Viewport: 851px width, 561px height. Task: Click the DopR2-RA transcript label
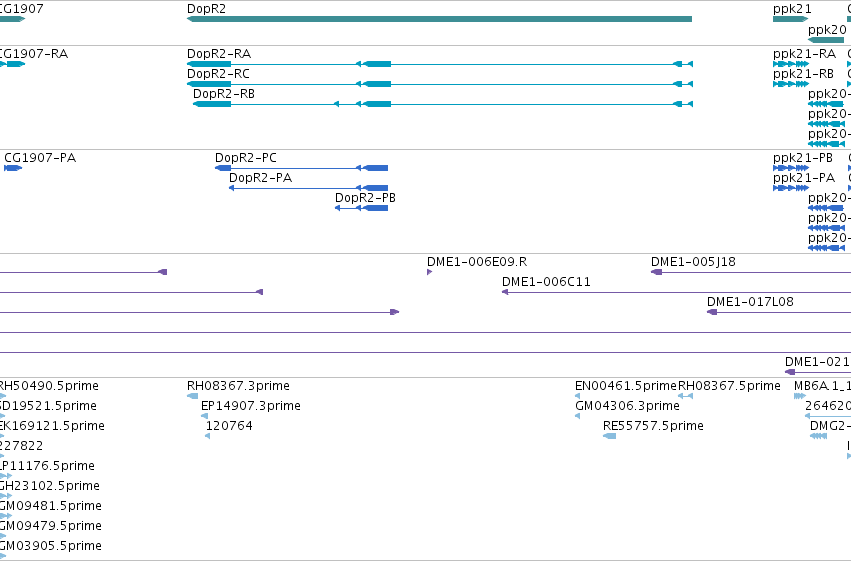click(219, 54)
